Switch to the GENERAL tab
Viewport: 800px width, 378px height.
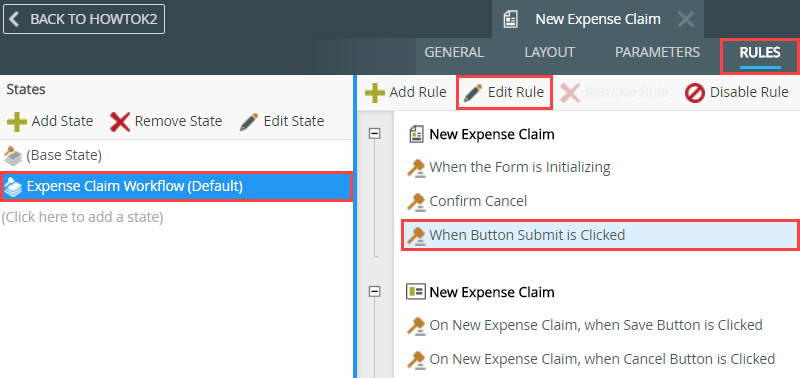tap(454, 52)
